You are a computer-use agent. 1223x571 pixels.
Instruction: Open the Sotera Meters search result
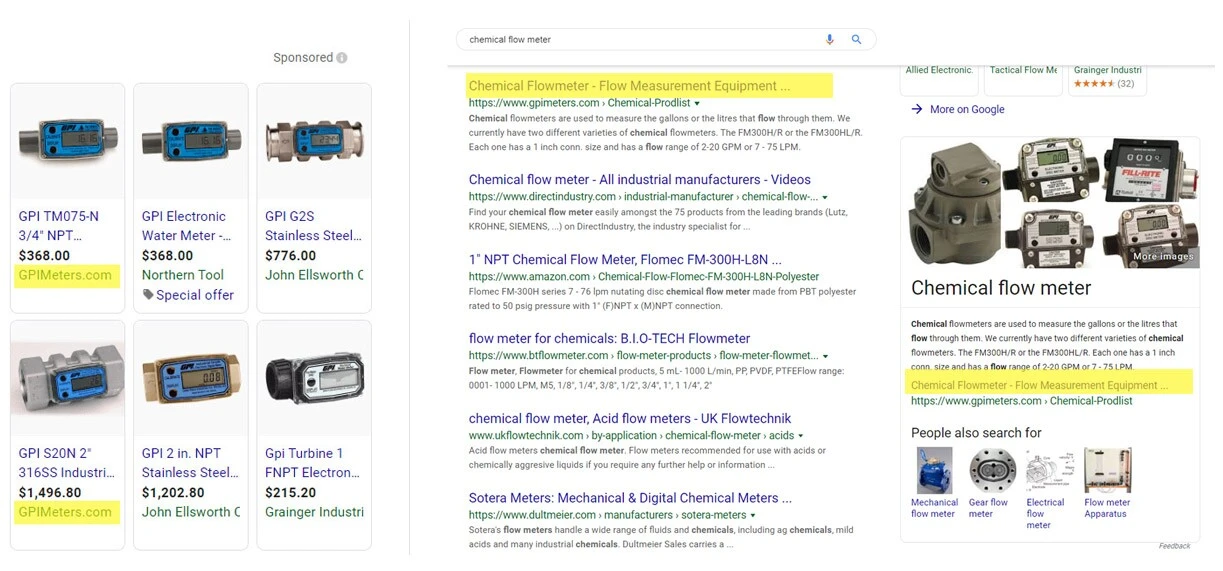tap(630, 498)
